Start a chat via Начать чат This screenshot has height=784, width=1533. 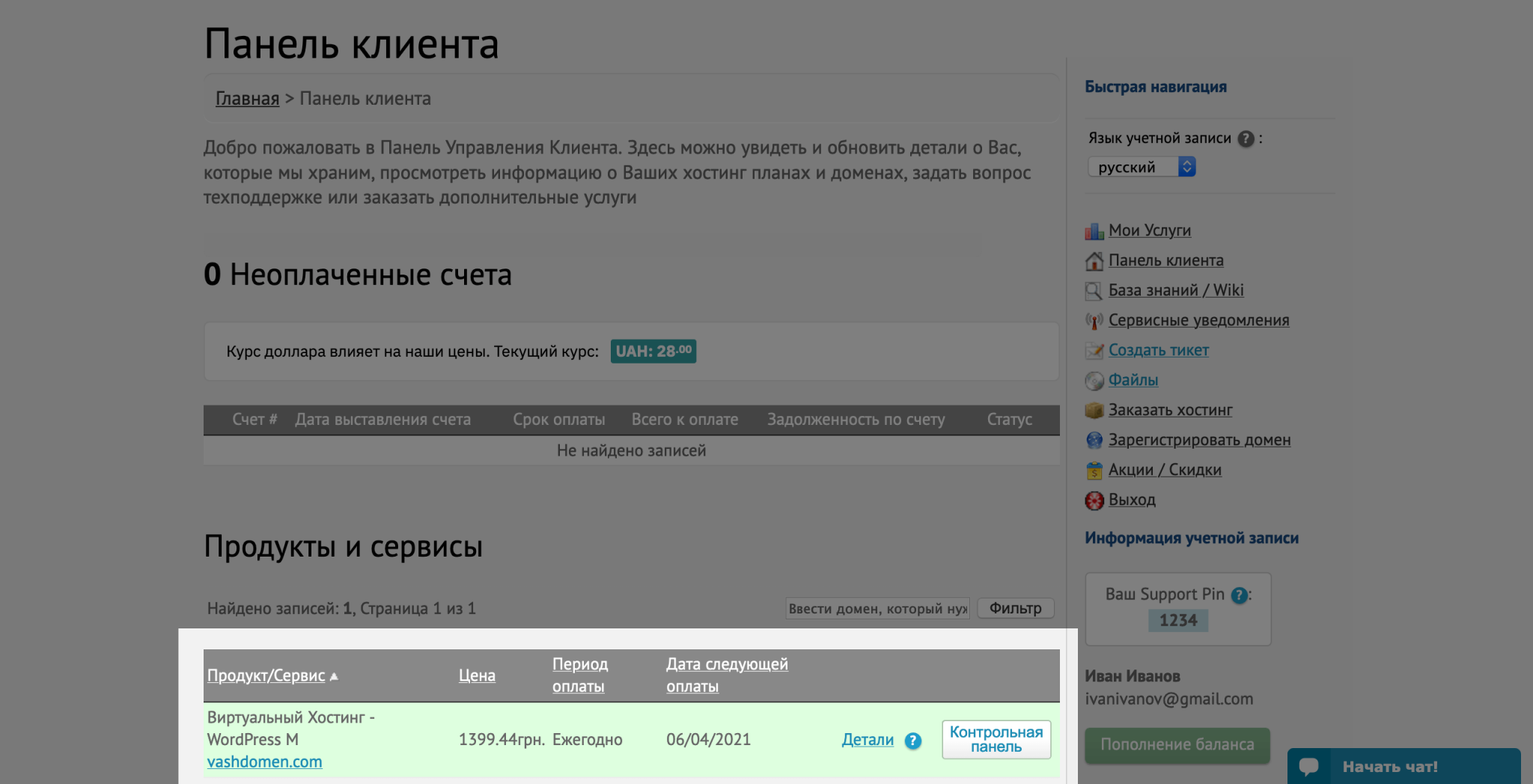click(x=1406, y=766)
